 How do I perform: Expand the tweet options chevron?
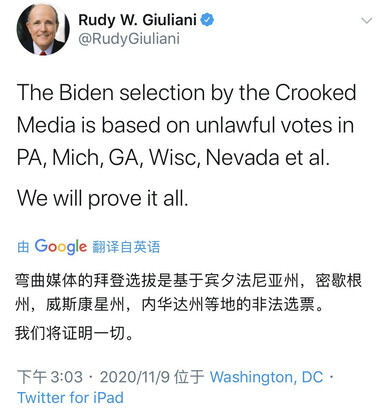tap(367, 21)
